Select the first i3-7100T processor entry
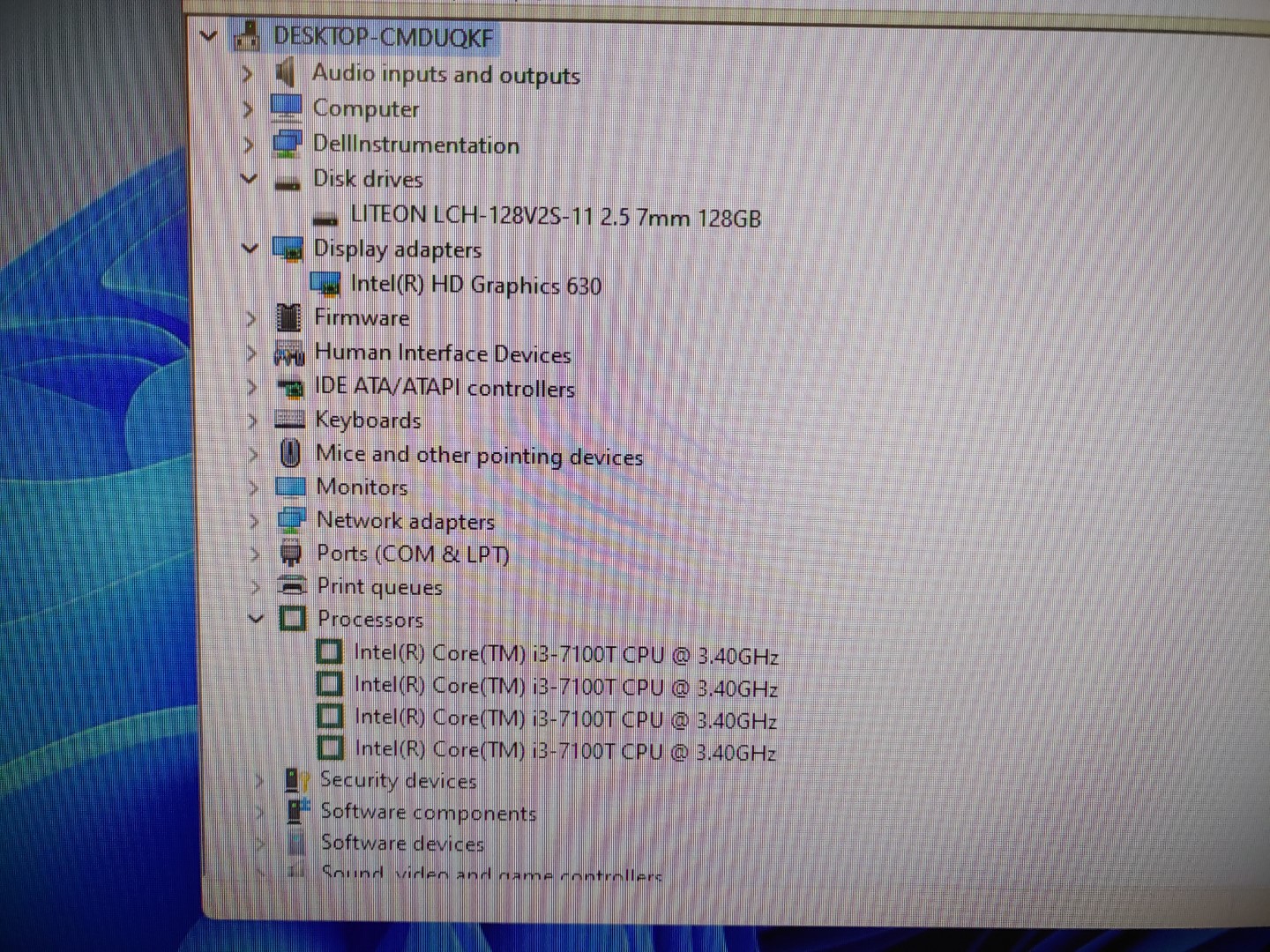The width and height of the screenshot is (1270, 952). point(565,654)
